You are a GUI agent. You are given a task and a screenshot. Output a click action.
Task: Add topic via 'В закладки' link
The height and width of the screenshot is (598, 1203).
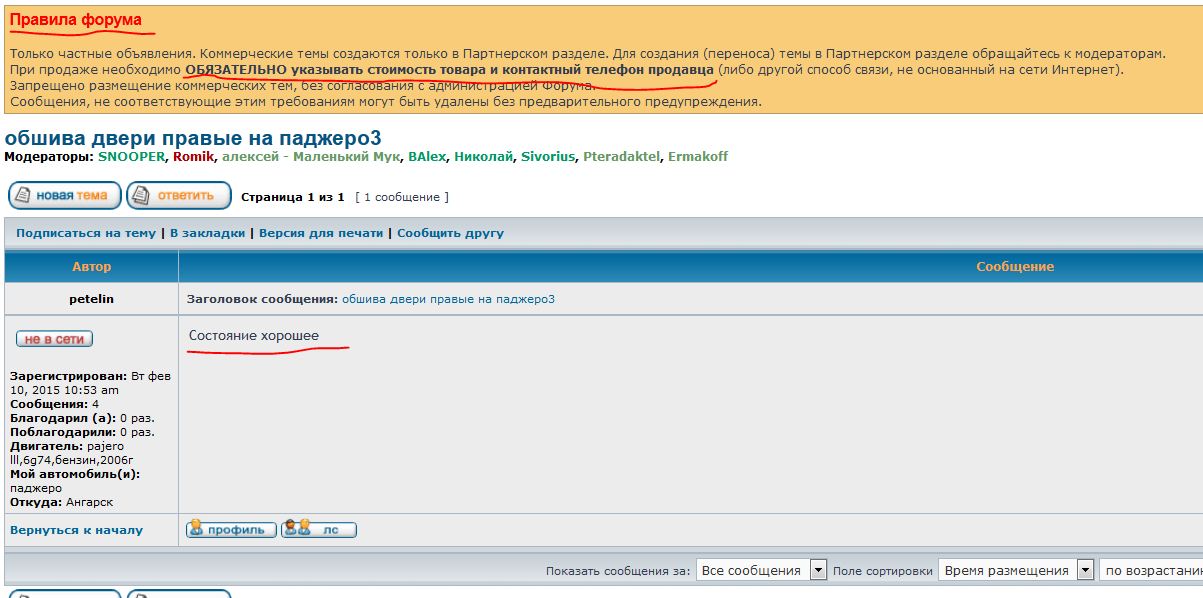click(207, 233)
